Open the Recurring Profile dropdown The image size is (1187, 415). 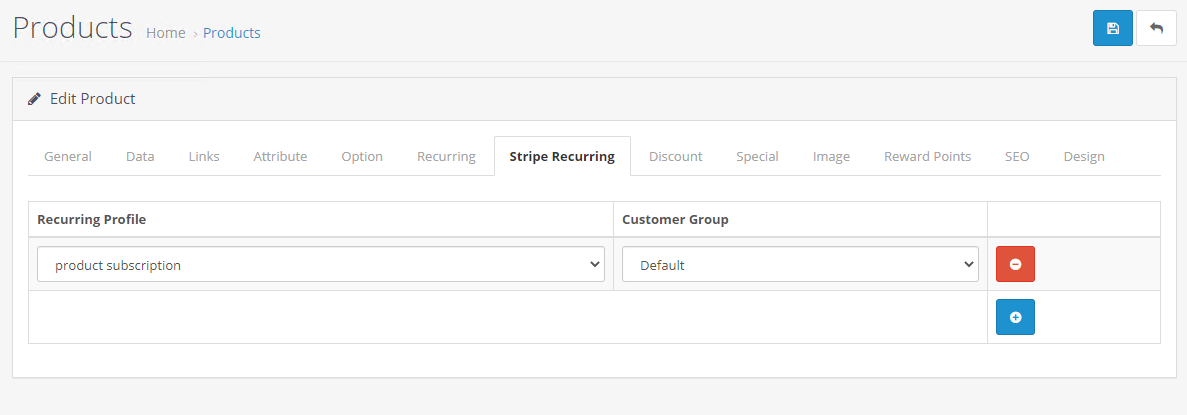click(x=321, y=264)
